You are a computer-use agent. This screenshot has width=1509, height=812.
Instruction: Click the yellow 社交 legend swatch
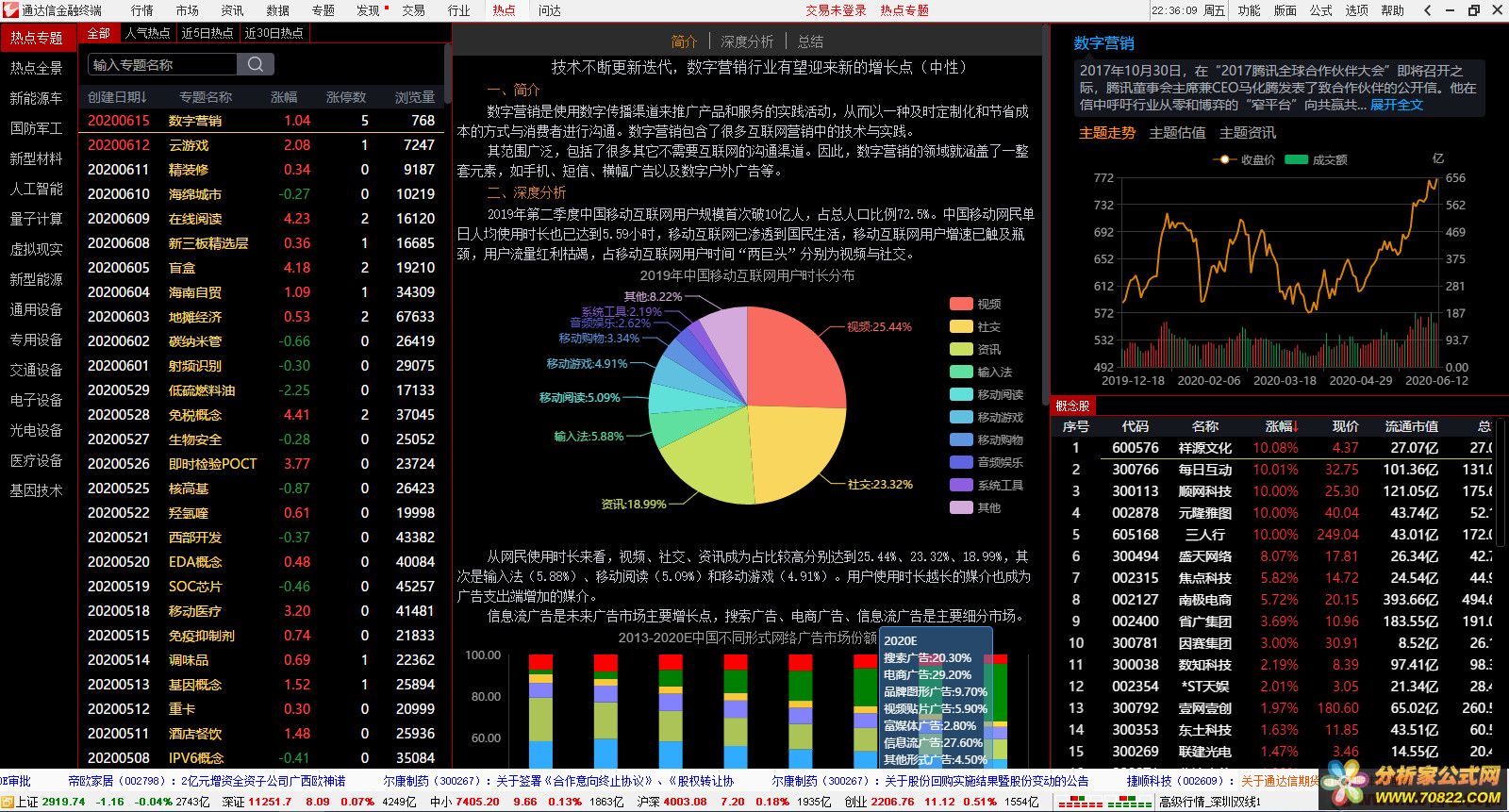961,326
